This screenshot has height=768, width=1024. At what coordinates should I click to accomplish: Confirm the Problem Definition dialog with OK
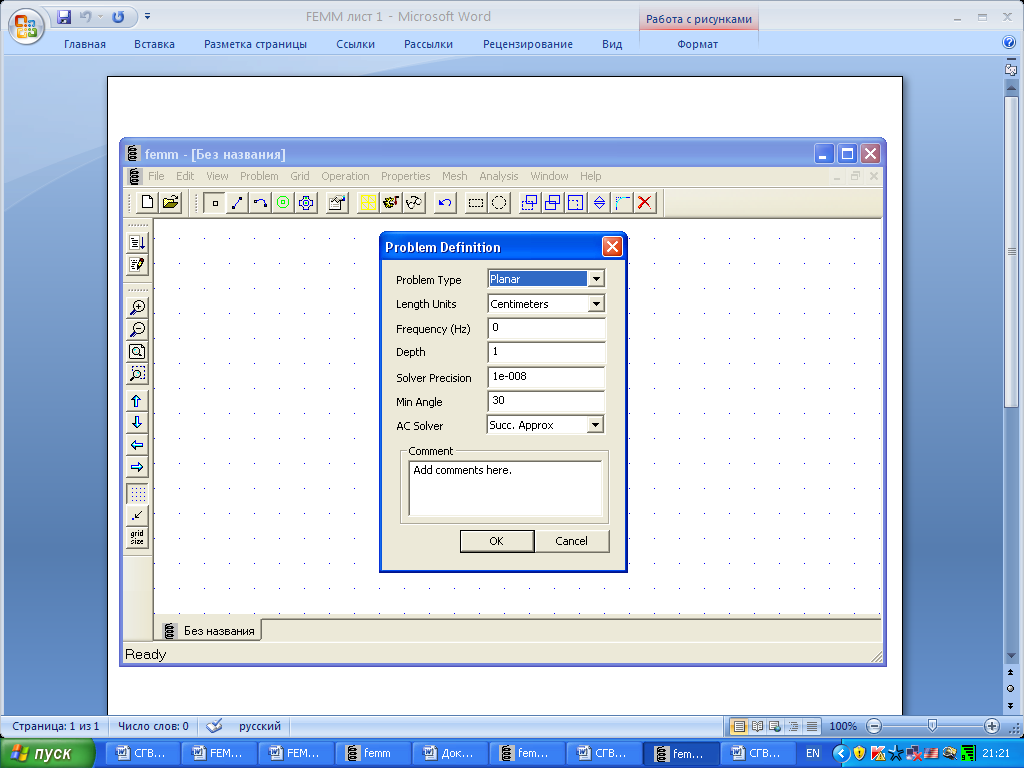coord(497,541)
